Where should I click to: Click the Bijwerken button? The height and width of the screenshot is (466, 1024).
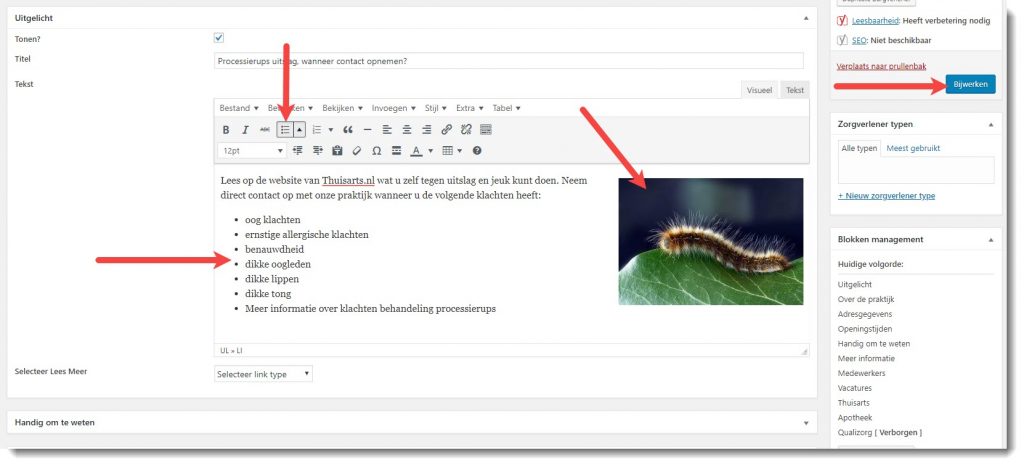coord(970,84)
